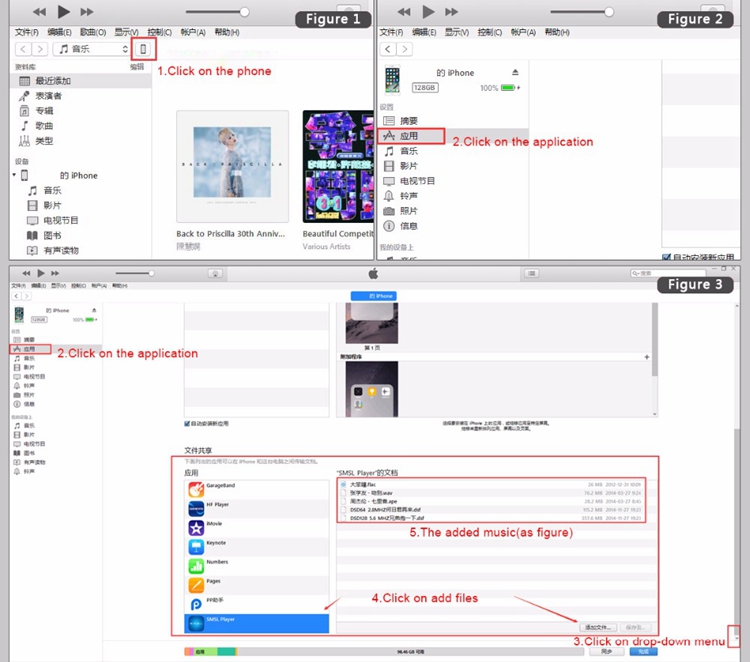Click the 添加文件 (add files) button
This screenshot has width=750, height=662.
pos(599,626)
